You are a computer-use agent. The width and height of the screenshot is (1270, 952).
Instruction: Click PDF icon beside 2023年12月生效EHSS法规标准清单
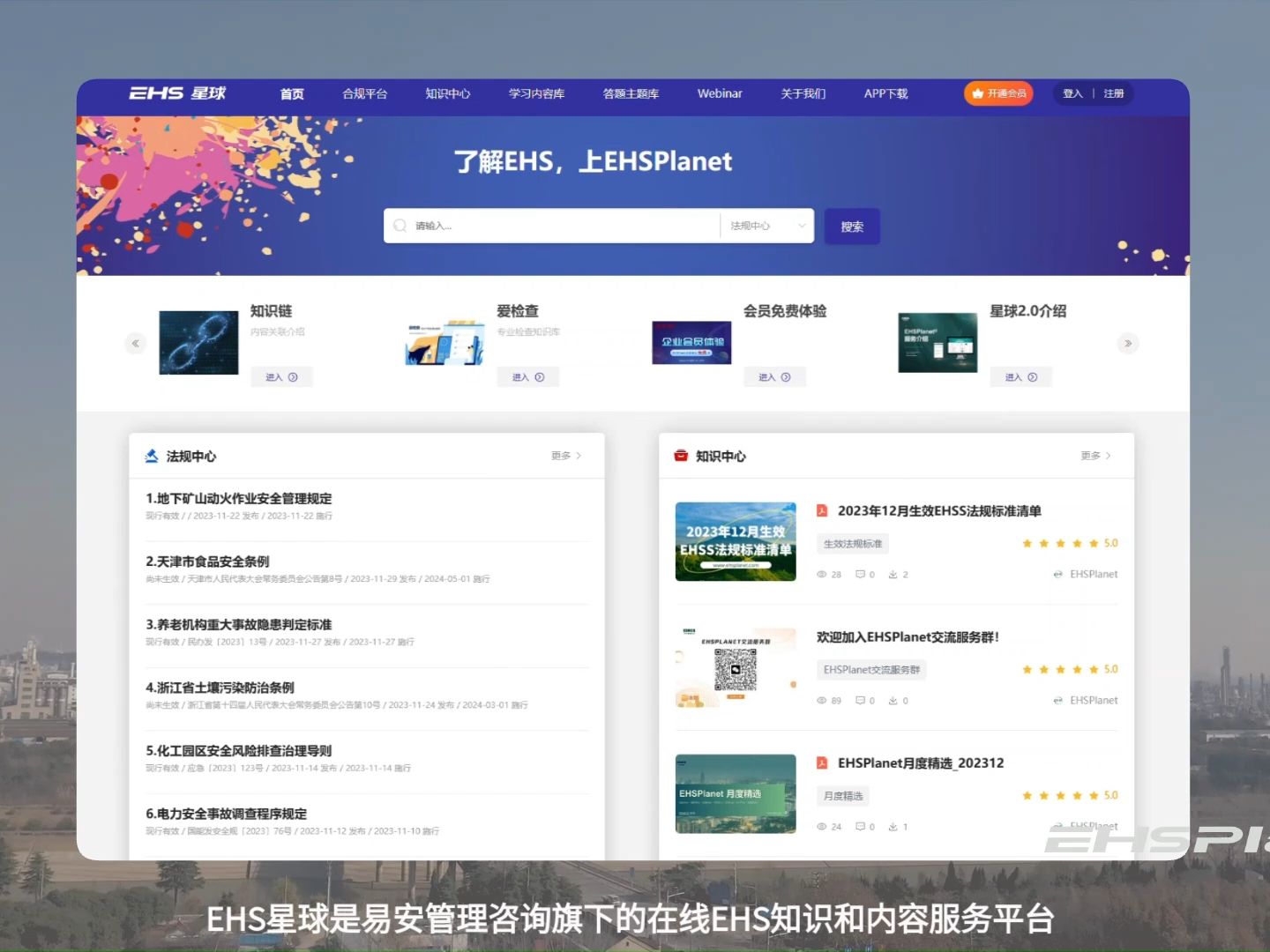[x=822, y=511]
